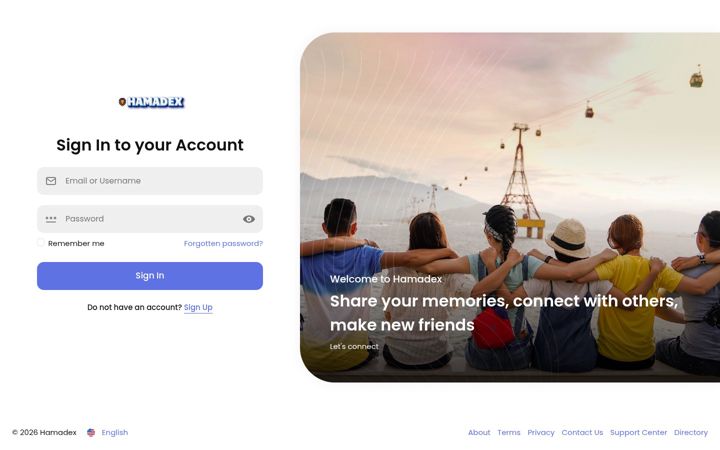Click the Remember me label
This screenshot has height=450, width=720.
[x=76, y=243]
